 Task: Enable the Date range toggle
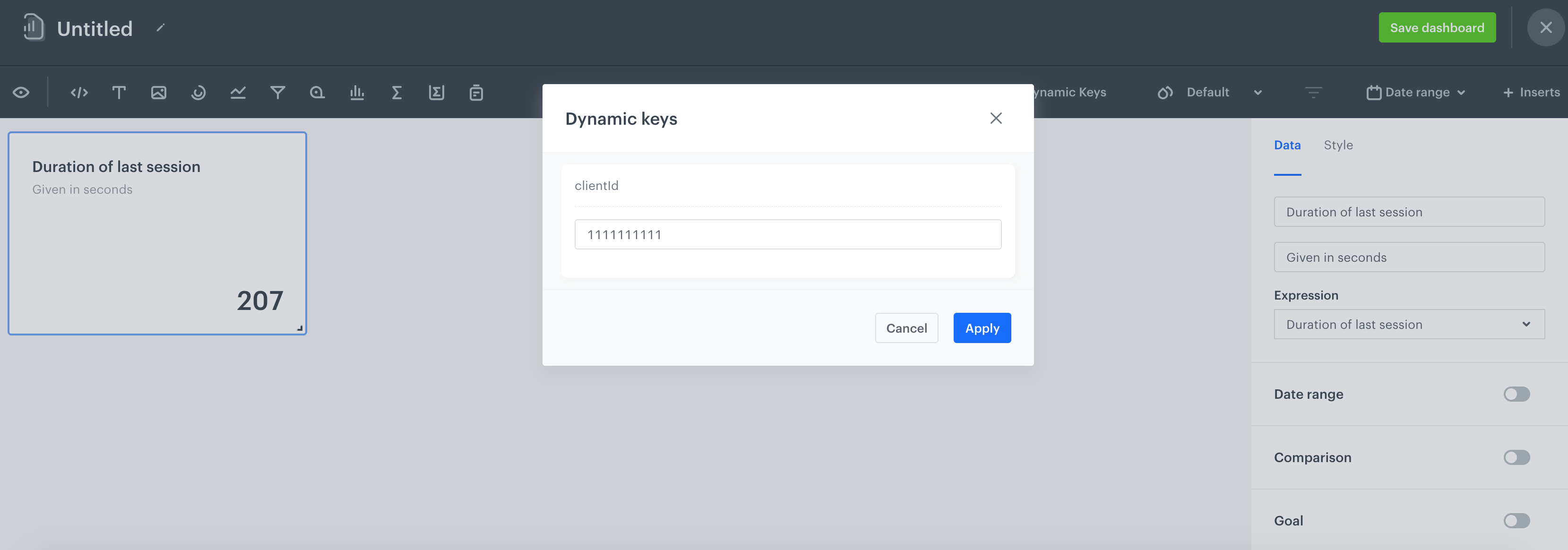1516,394
